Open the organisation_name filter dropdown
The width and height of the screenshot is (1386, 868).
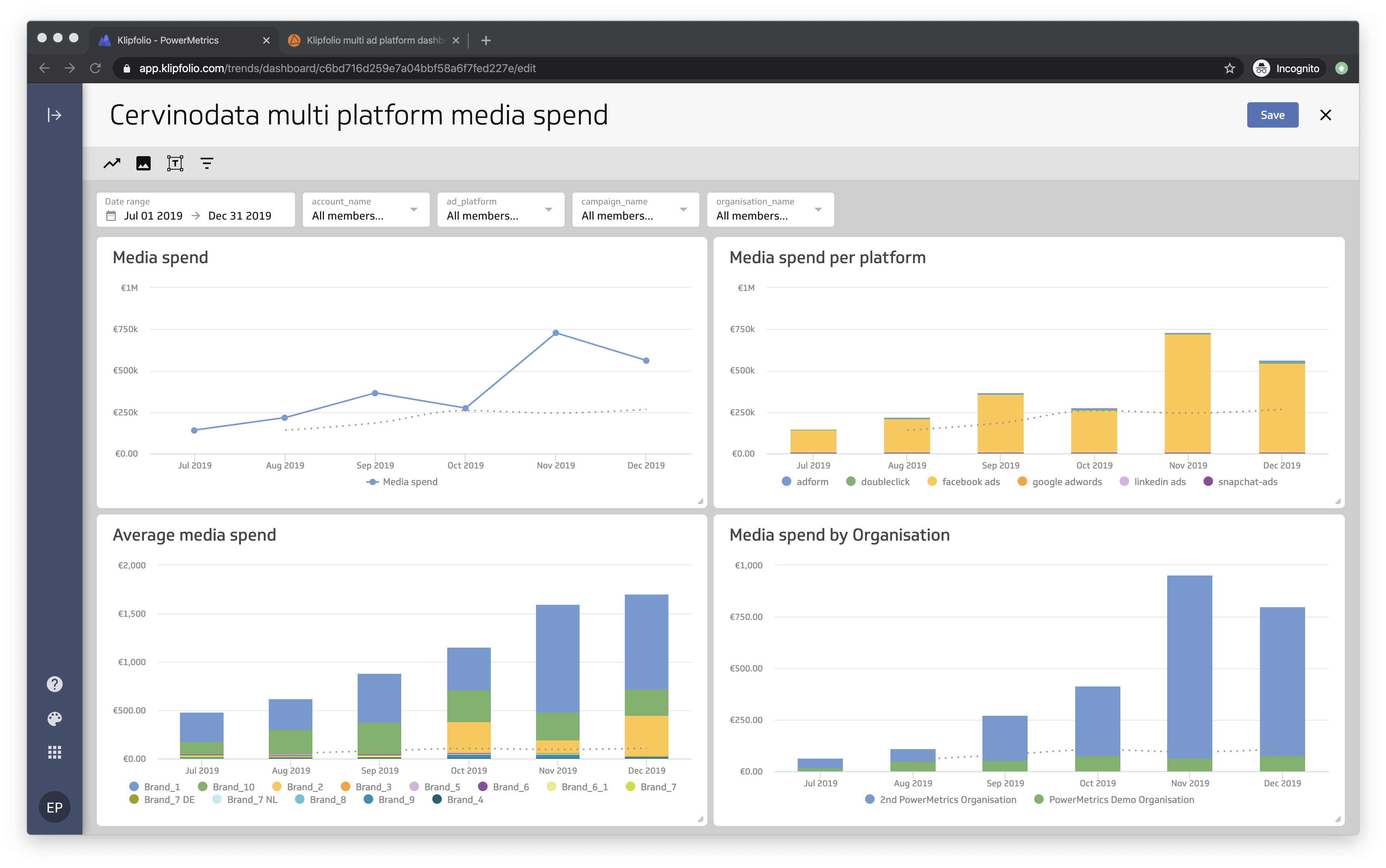[x=770, y=210]
